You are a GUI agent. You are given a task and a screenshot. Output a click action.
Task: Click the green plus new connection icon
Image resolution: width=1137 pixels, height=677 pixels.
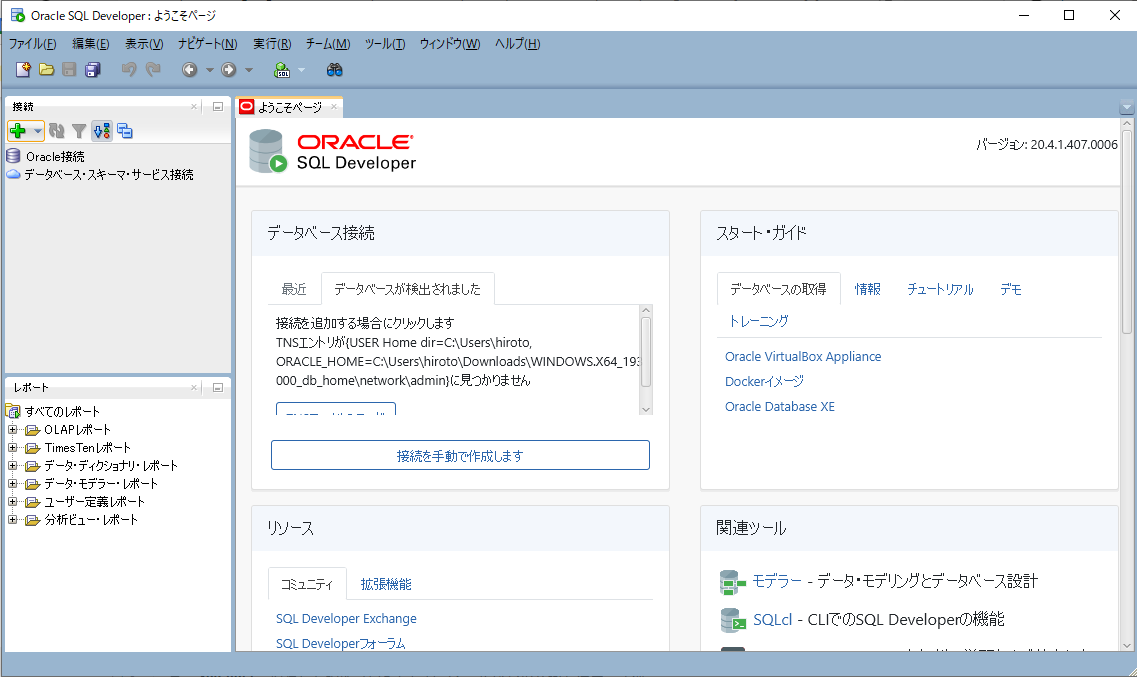(x=18, y=131)
